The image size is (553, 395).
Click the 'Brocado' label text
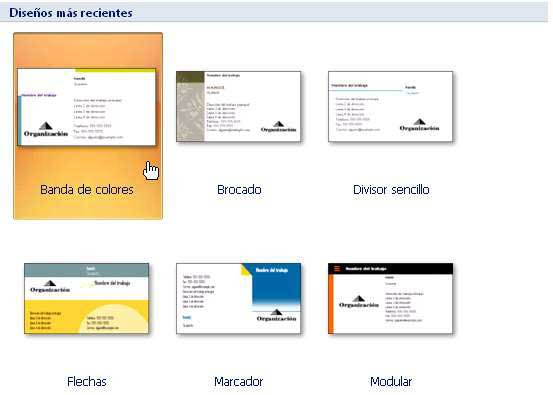click(x=239, y=190)
